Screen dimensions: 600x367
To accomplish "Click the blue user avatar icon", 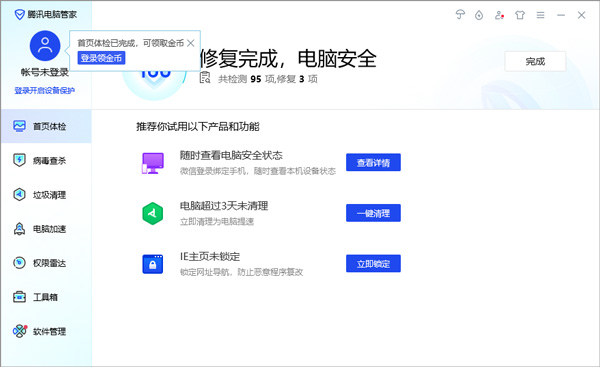I will 45,46.
